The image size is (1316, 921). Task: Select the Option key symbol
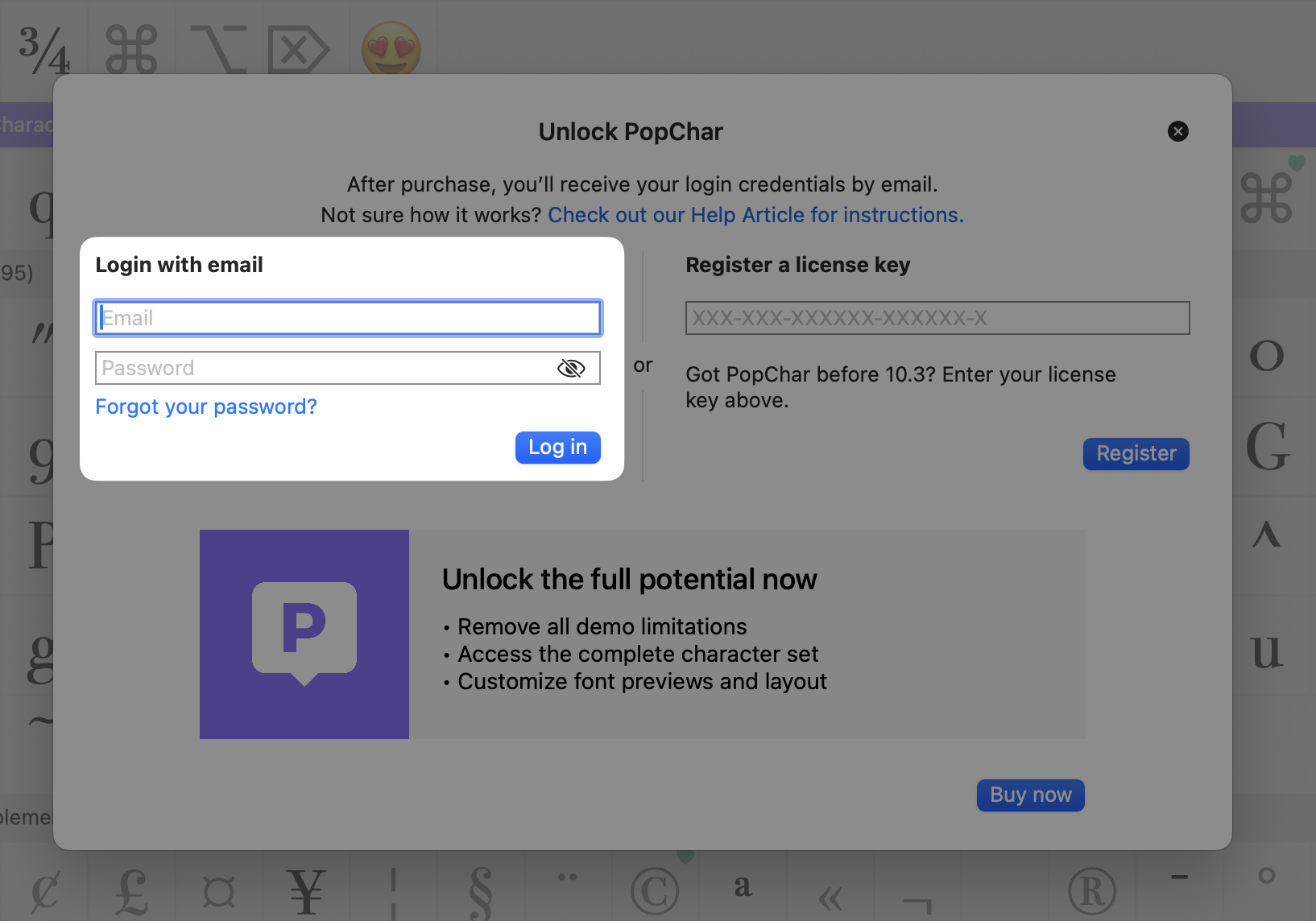point(218,49)
